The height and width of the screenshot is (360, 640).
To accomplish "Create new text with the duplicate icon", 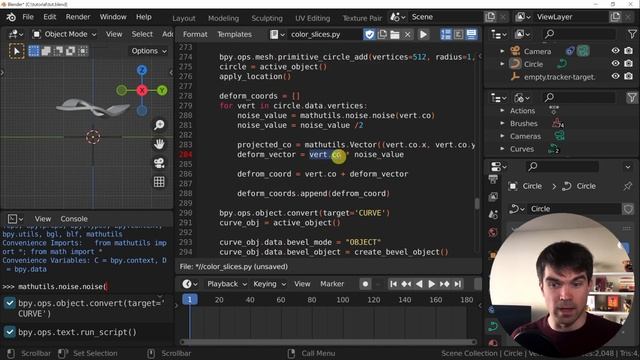I will click(382, 34).
